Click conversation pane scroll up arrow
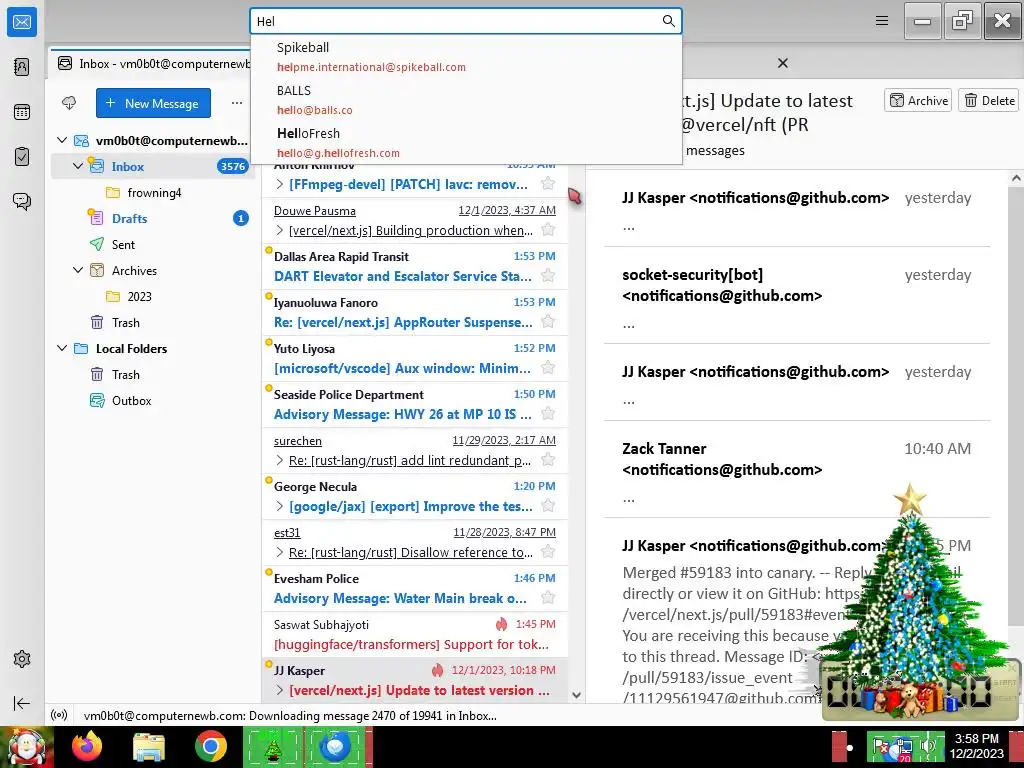This screenshot has height=768, width=1024. pyautogui.click(x=1016, y=178)
